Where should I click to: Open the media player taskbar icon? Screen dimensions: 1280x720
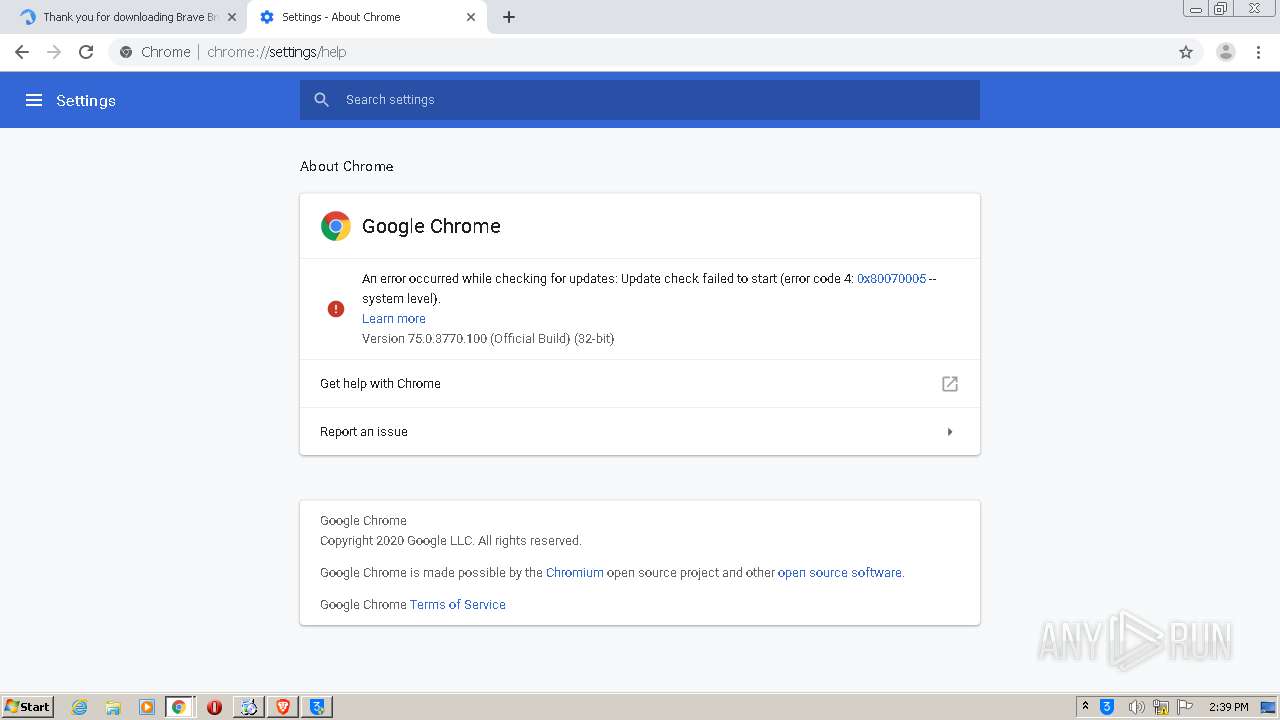tap(147, 707)
